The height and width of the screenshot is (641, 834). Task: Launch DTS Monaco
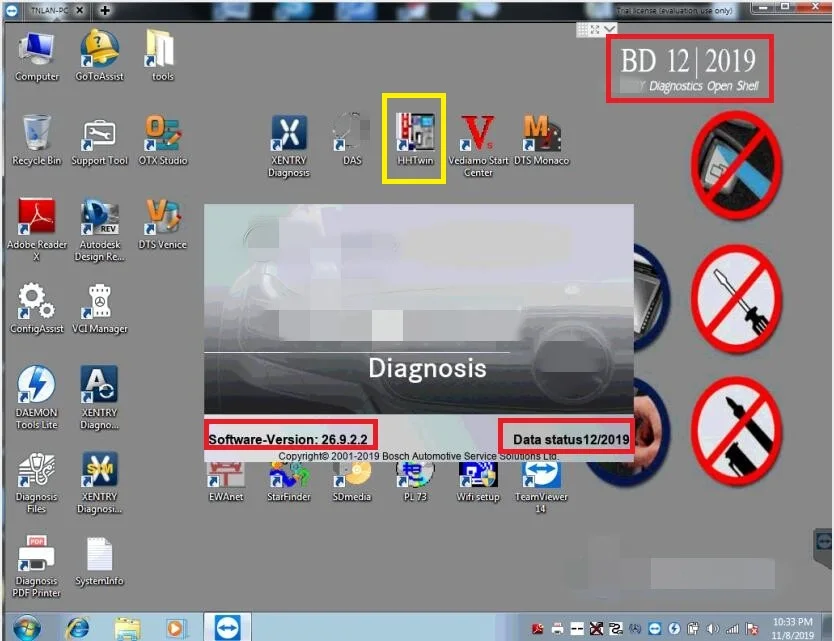pyautogui.click(x=541, y=140)
